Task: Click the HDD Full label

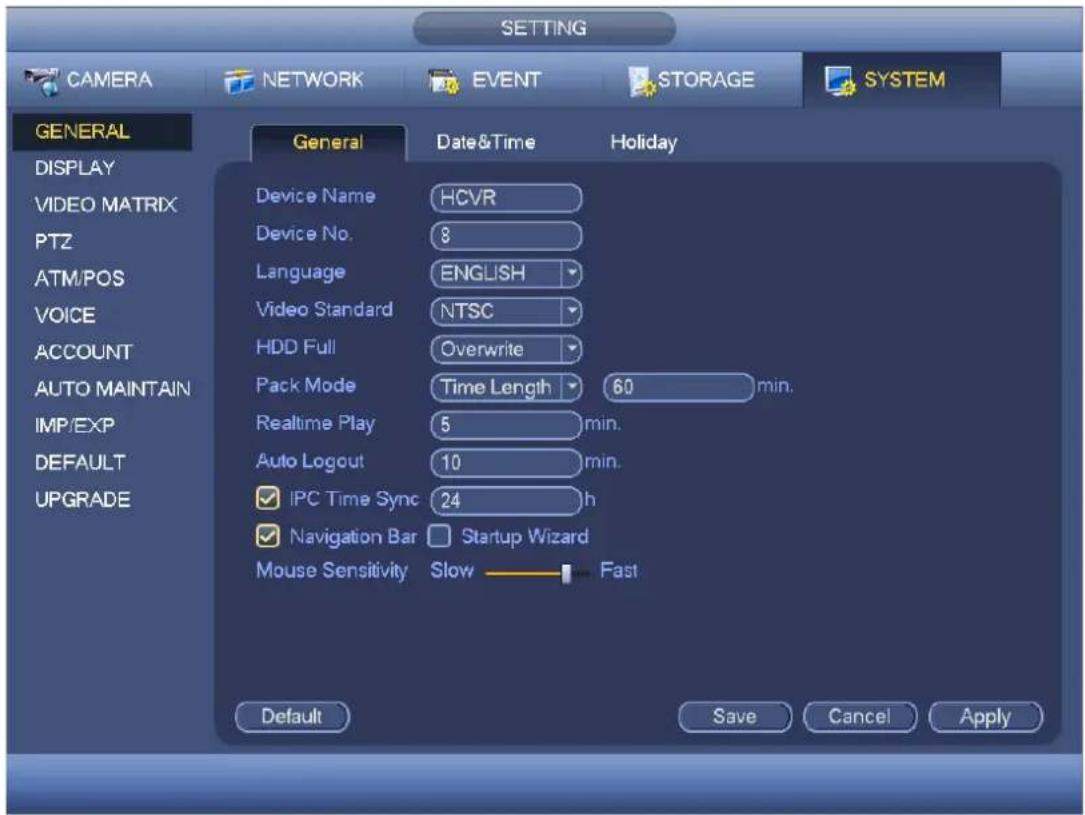Action: pyautogui.click(x=295, y=347)
